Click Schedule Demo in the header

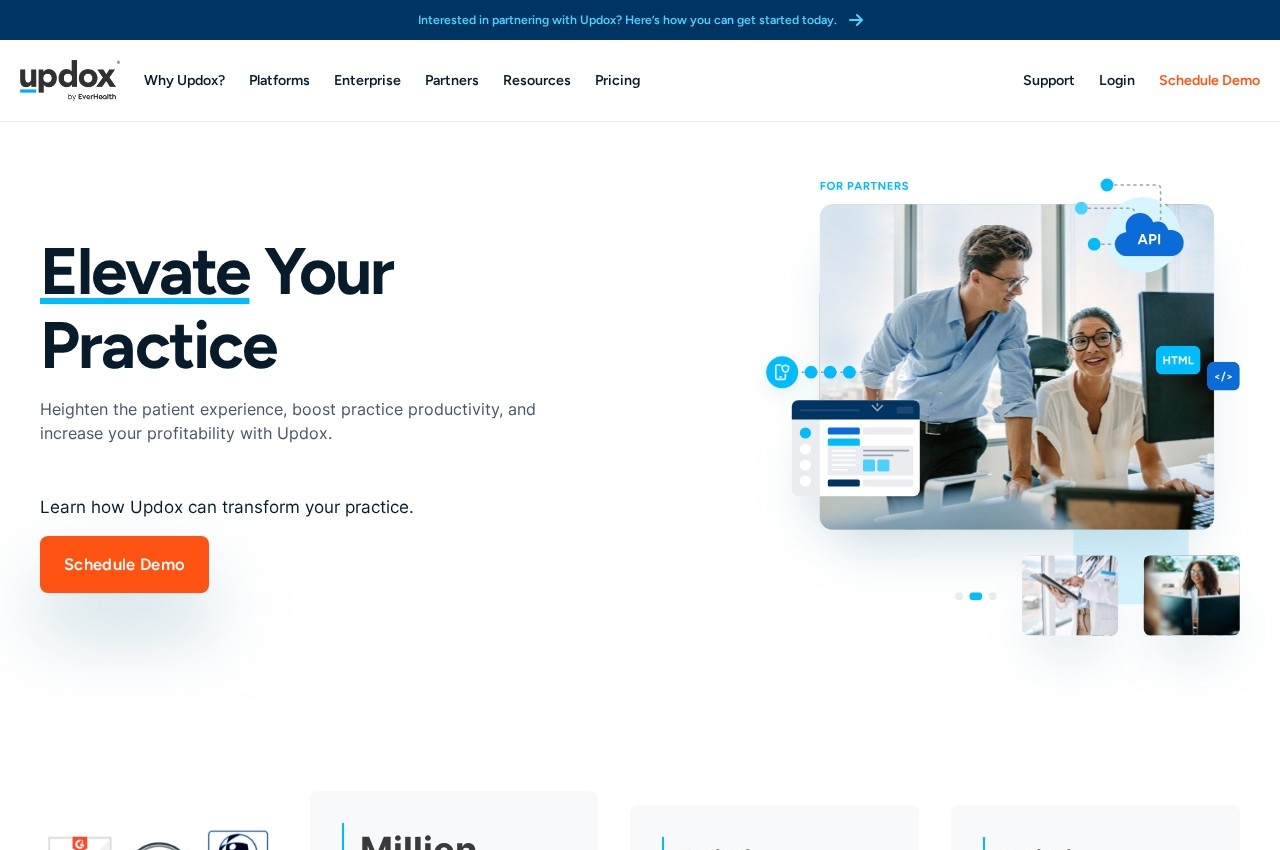(1209, 80)
